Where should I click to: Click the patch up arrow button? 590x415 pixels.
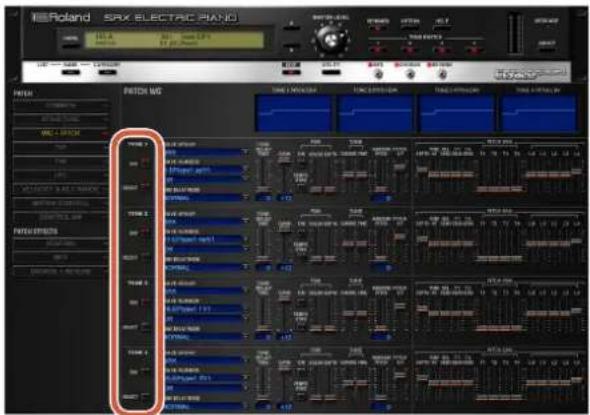[x=292, y=27]
